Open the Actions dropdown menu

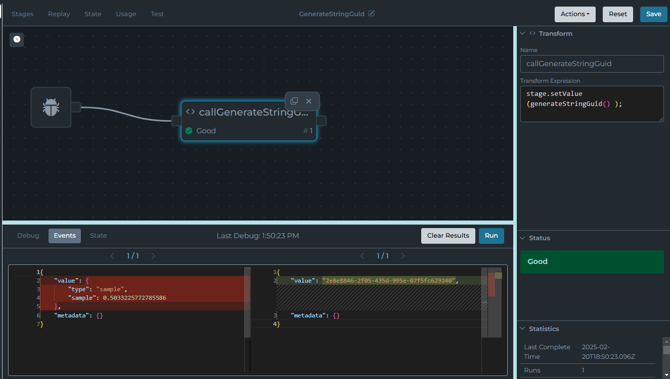[x=575, y=14]
